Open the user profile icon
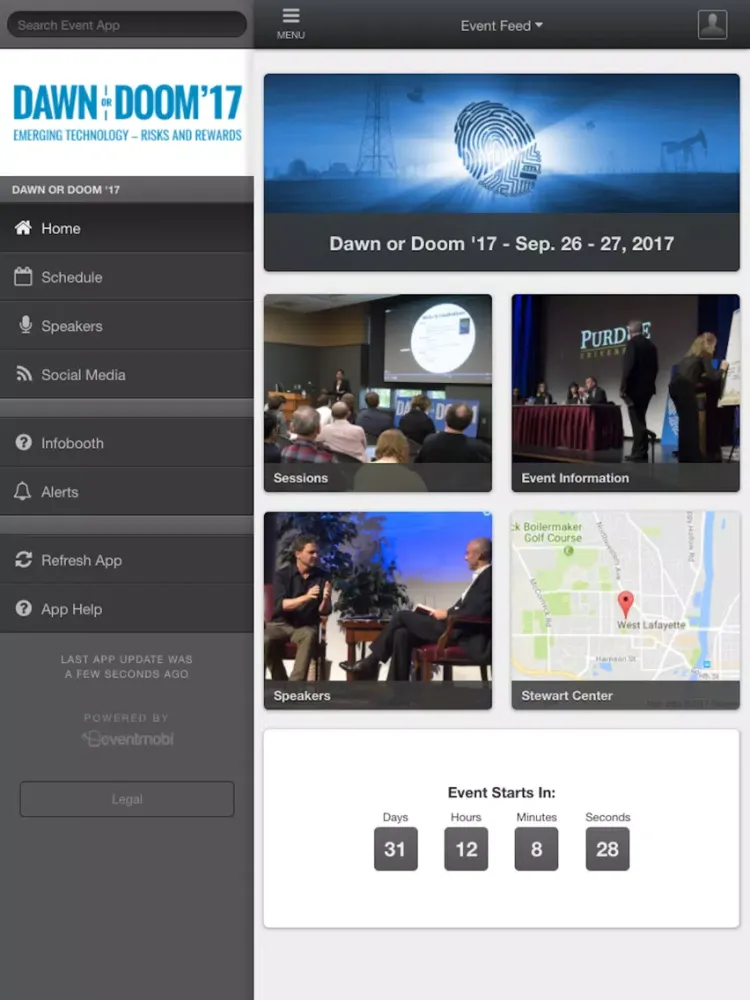750x1000 pixels. 712,25
